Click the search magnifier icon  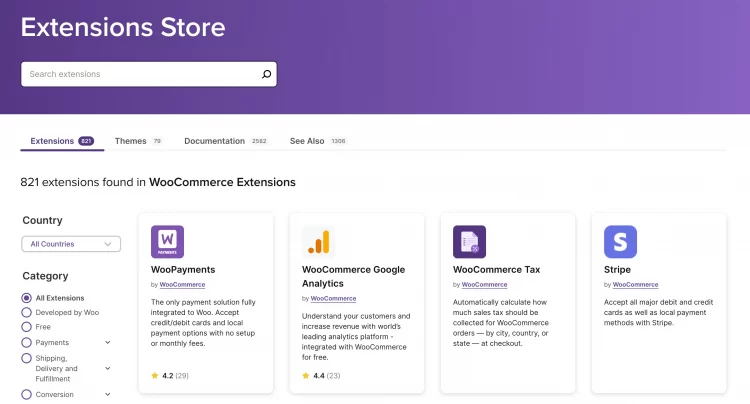[266, 74]
